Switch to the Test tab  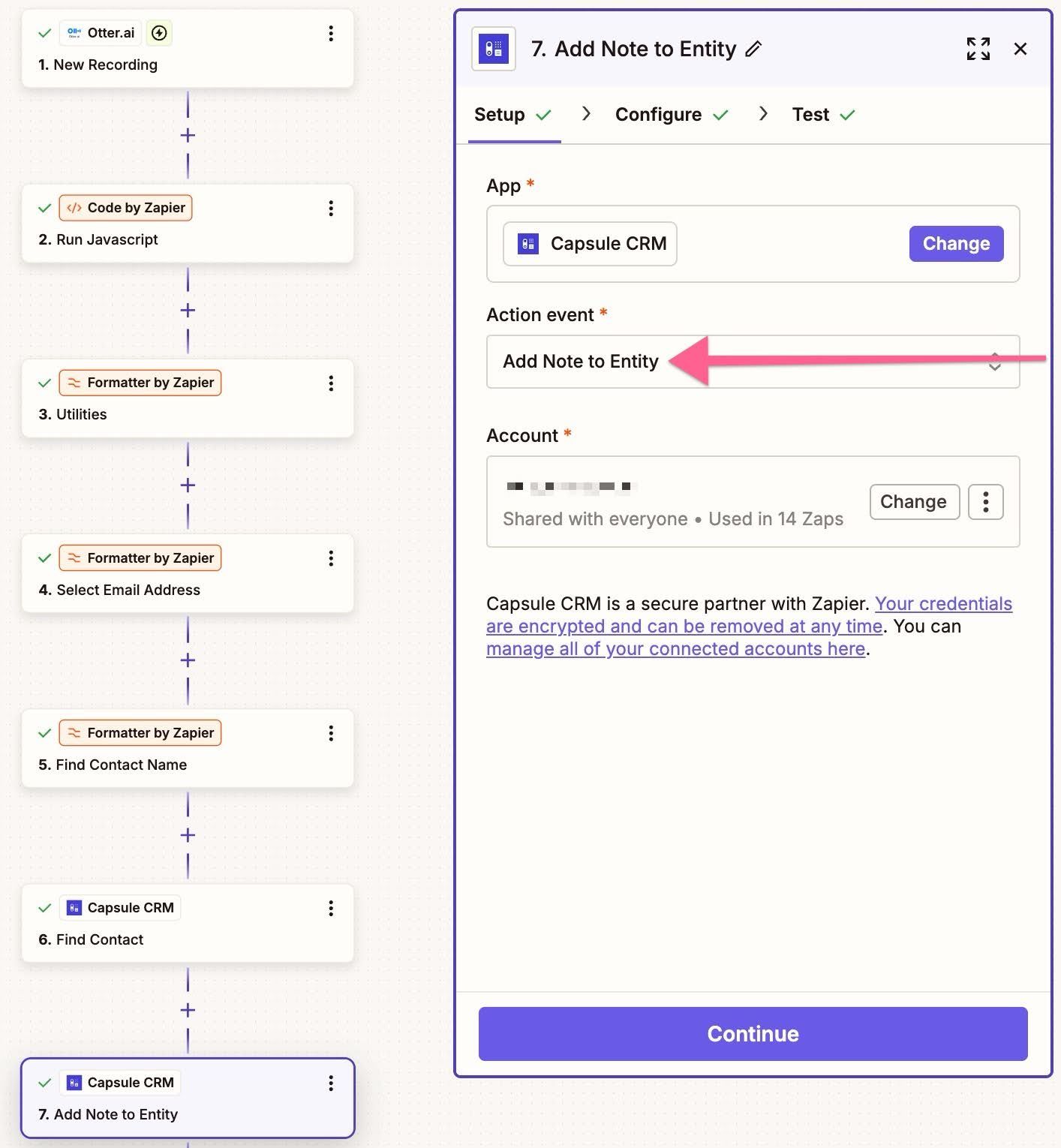coord(810,114)
